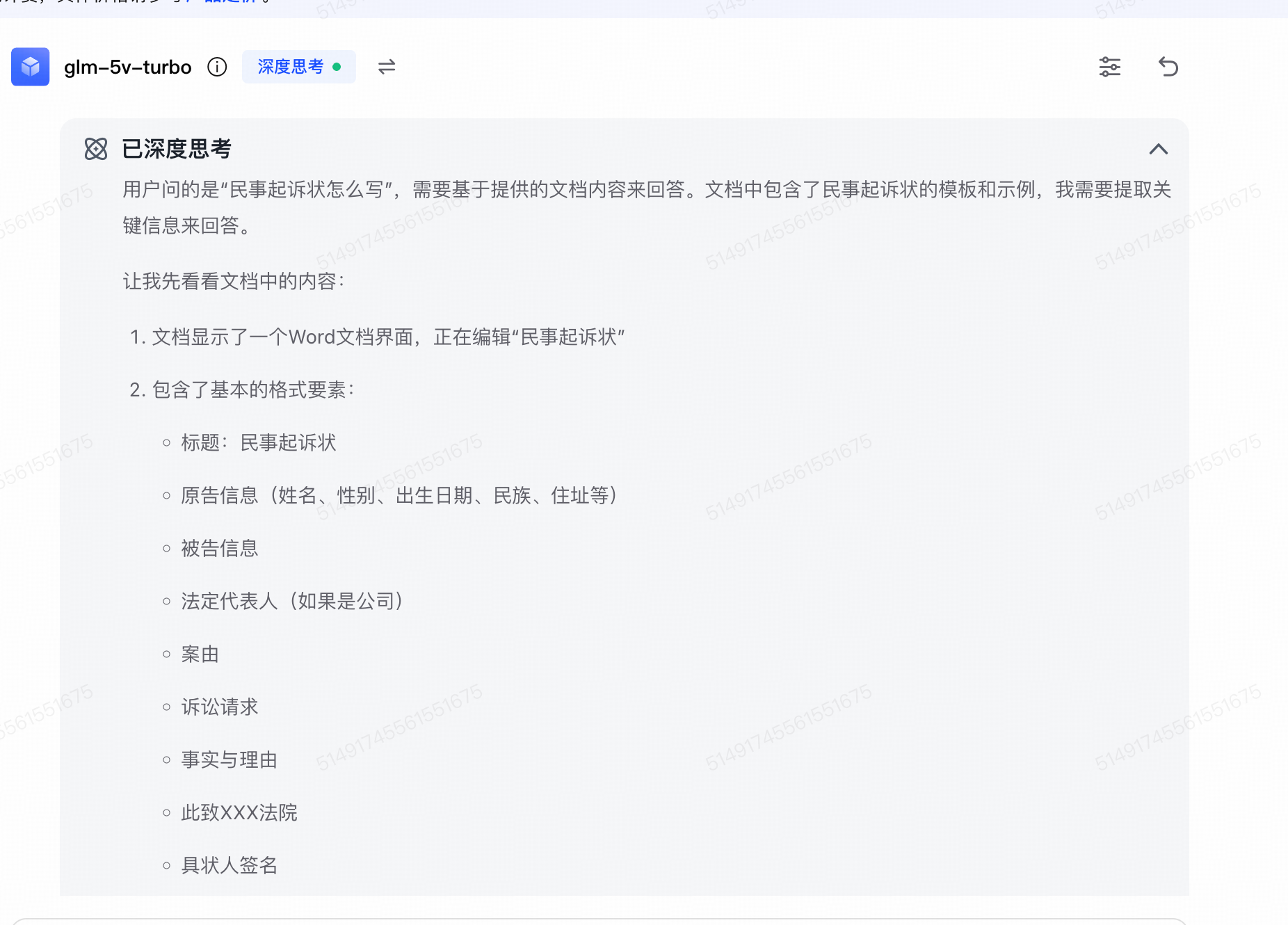This screenshot has width=1288, height=925.
Task: Click the 原告信息 bullet item
Action: click(399, 496)
